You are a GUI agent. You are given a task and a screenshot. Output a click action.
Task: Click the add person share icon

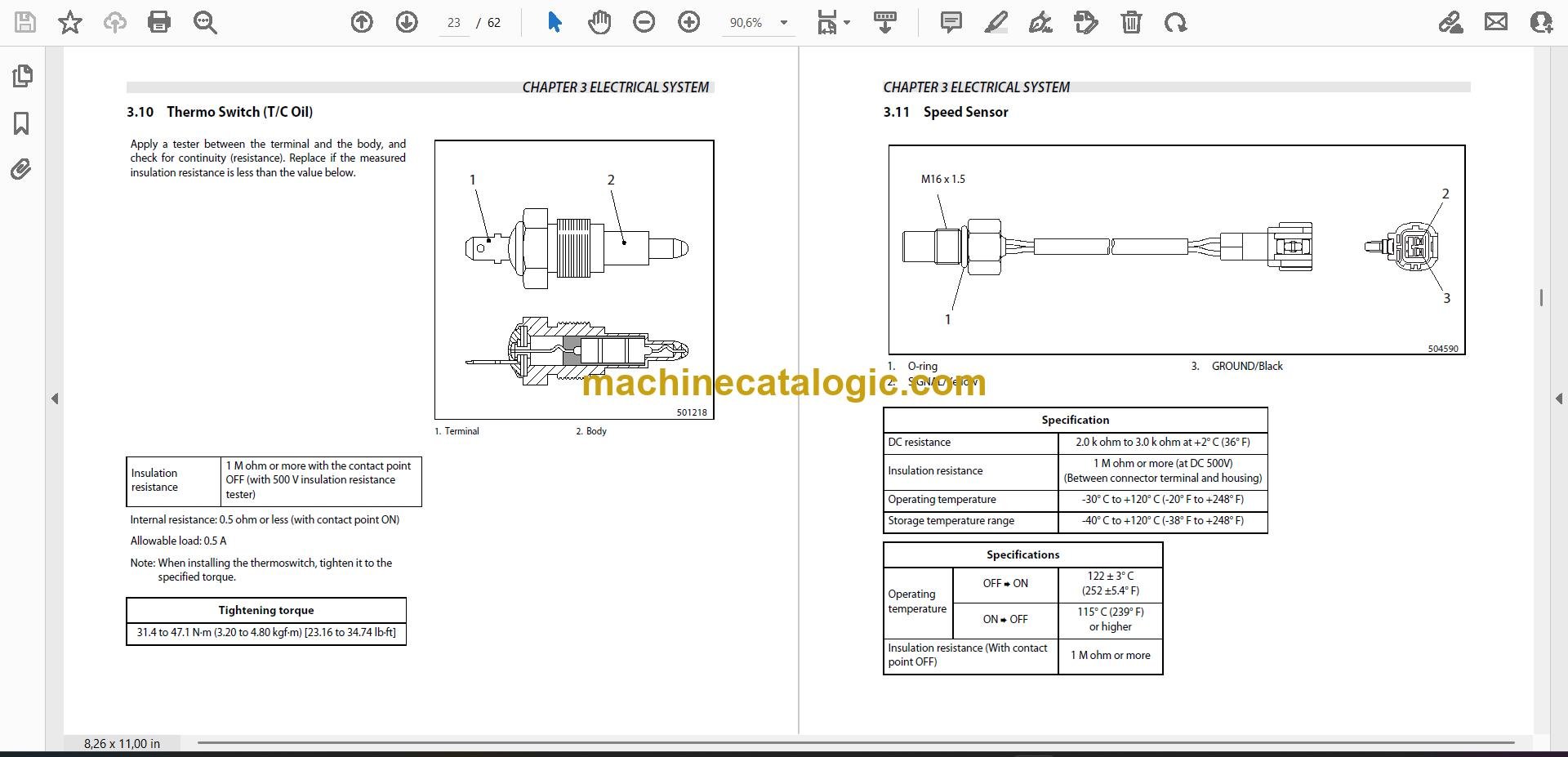(x=1541, y=22)
